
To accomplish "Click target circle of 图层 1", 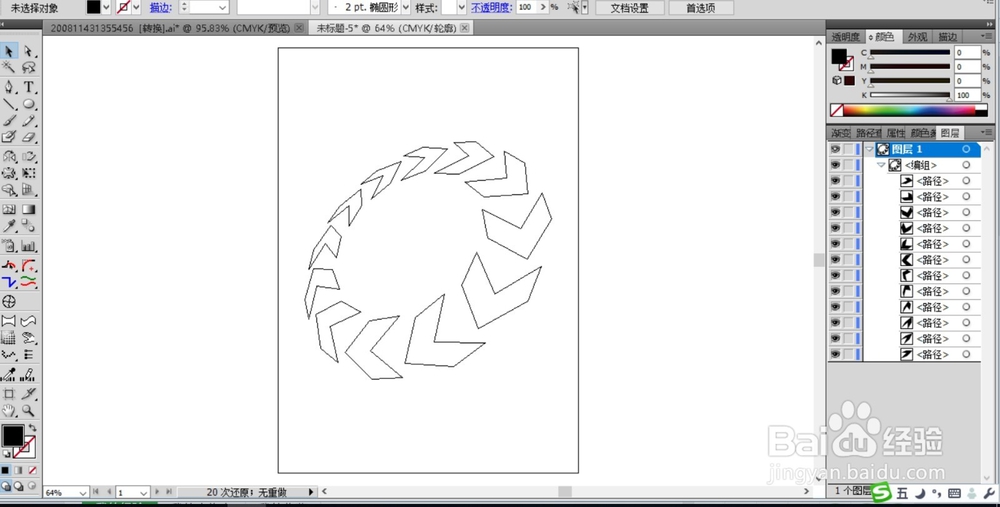I will point(966,149).
